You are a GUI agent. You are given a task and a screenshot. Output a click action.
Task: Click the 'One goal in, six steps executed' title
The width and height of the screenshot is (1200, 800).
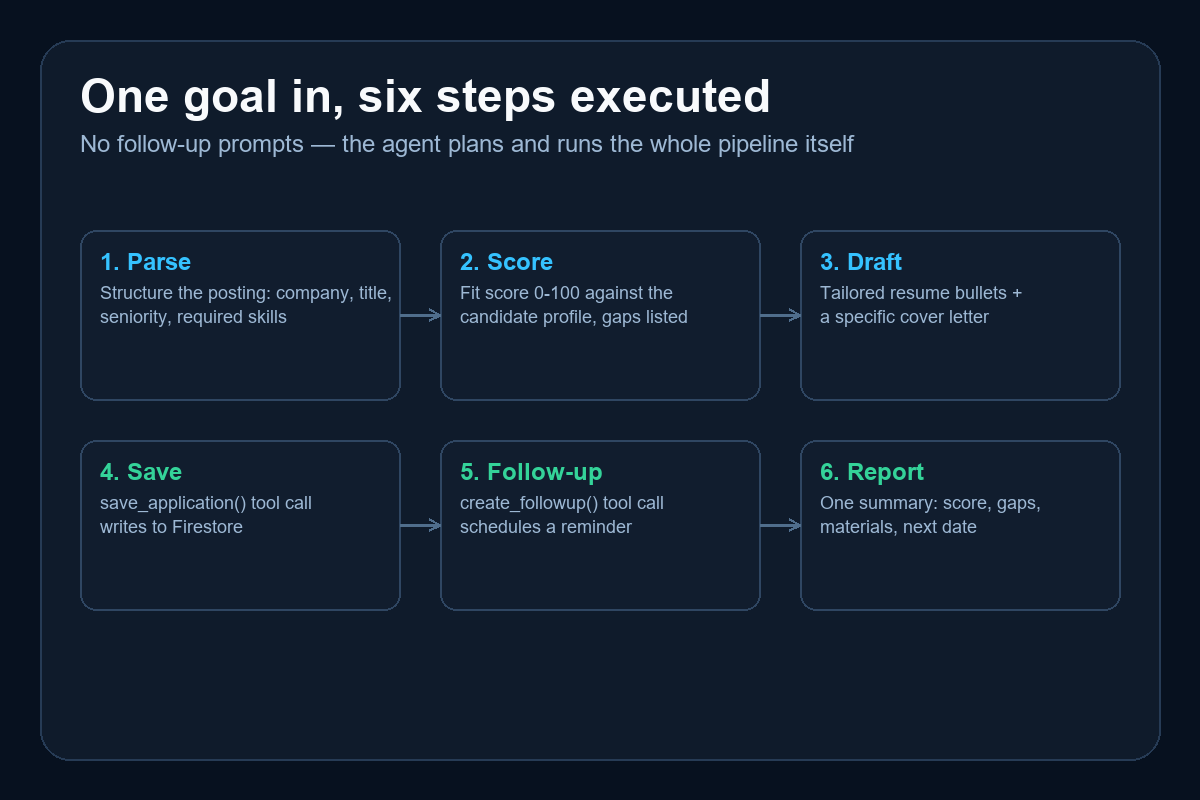tap(425, 97)
